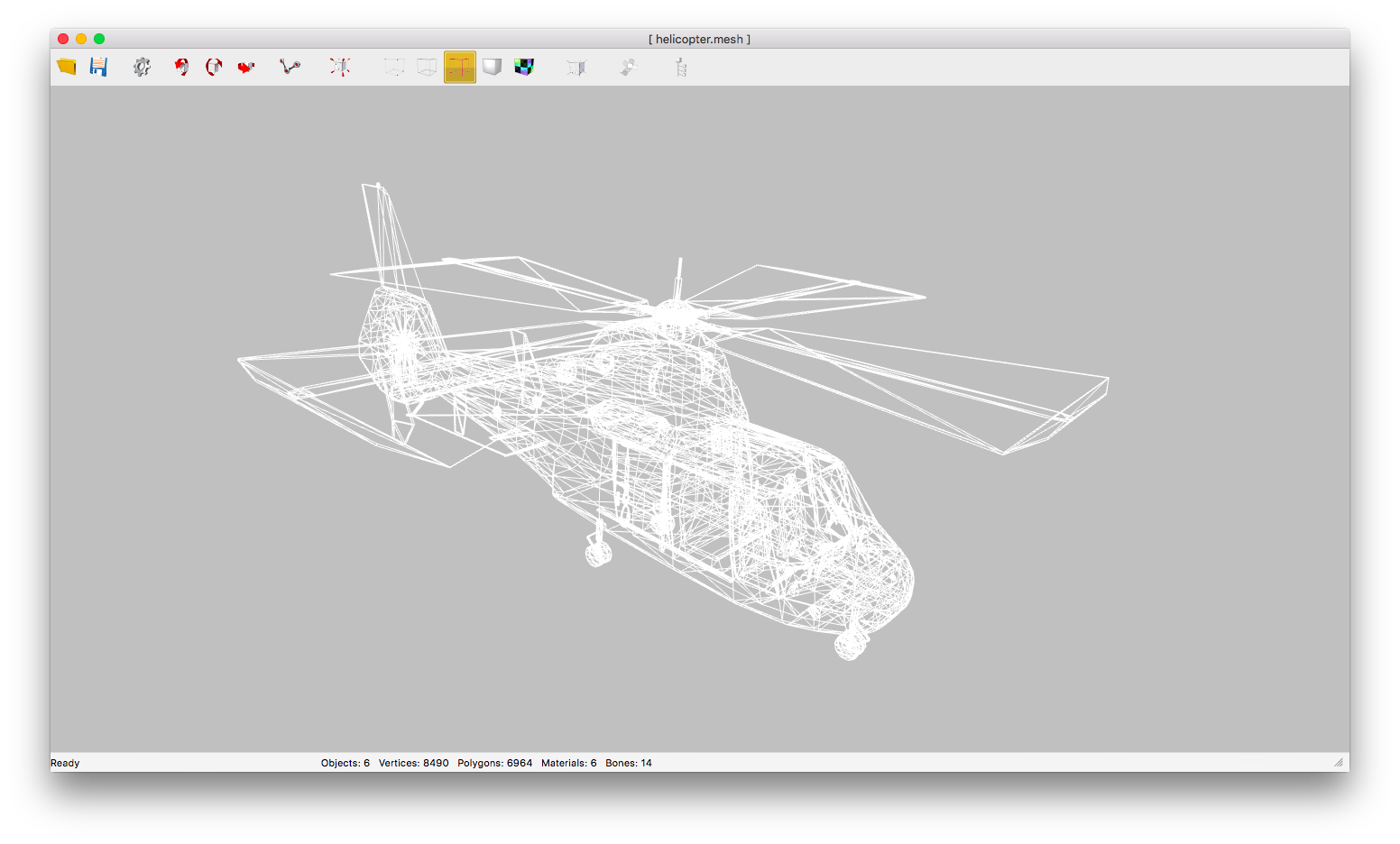Open a mesh file with folder icon

tap(67, 67)
